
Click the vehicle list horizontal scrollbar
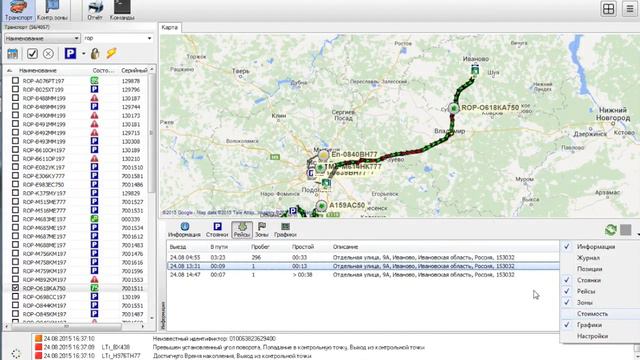(x=67, y=327)
